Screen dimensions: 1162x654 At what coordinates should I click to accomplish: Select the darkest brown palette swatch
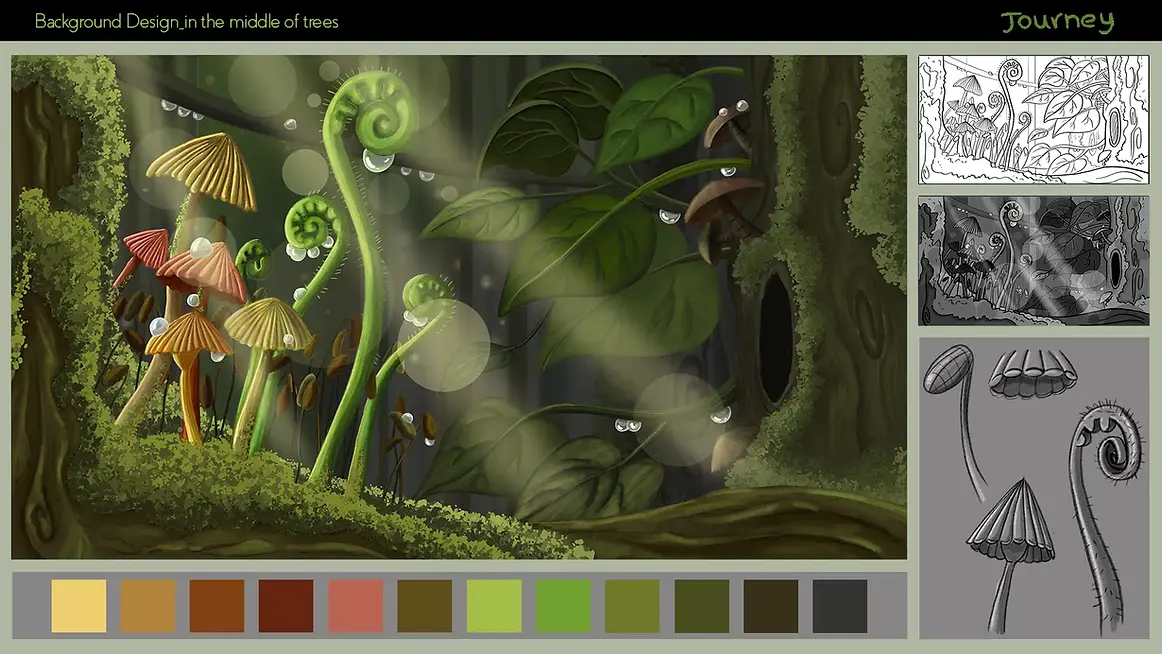pyautogui.click(x=771, y=606)
